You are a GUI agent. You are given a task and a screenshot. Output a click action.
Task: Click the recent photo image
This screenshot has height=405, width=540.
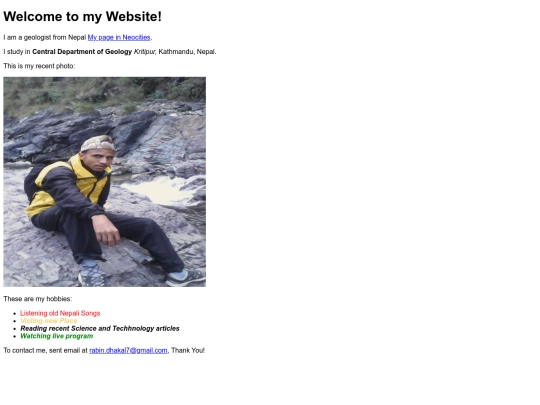point(105,181)
